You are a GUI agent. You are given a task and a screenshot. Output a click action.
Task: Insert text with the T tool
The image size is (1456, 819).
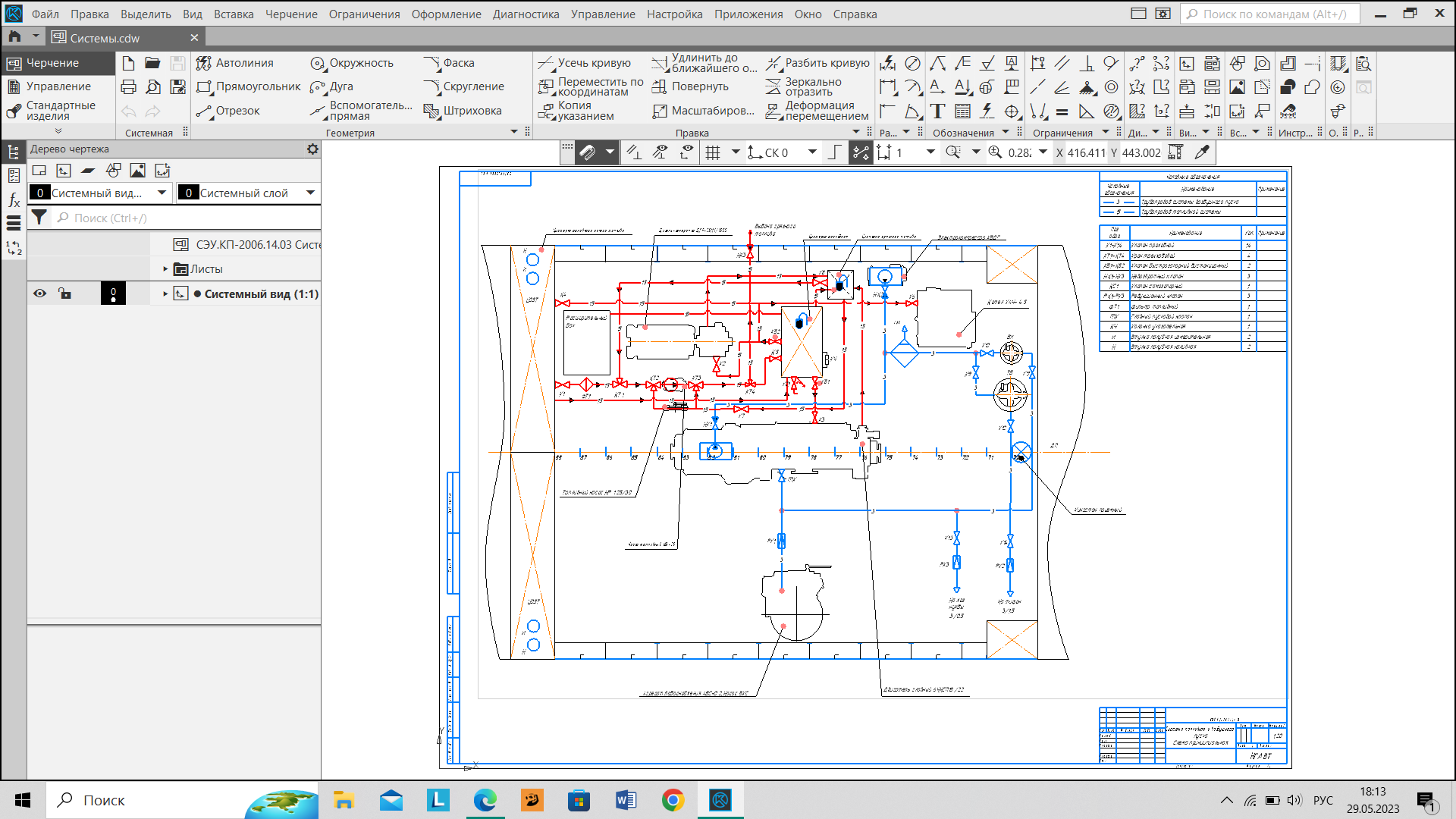pyautogui.click(x=937, y=111)
